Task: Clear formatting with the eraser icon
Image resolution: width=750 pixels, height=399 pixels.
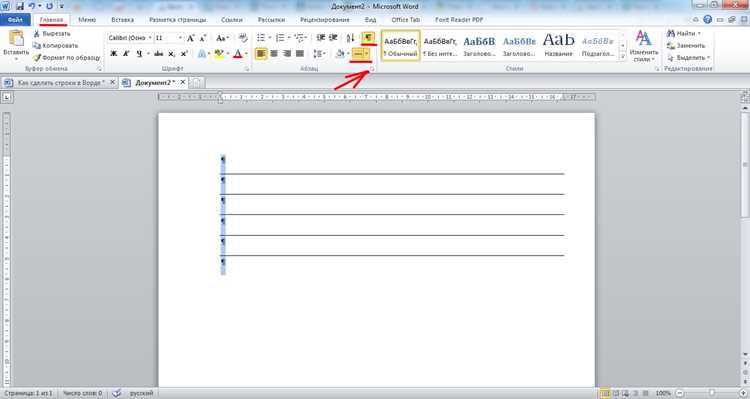Action: [x=243, y=38]
